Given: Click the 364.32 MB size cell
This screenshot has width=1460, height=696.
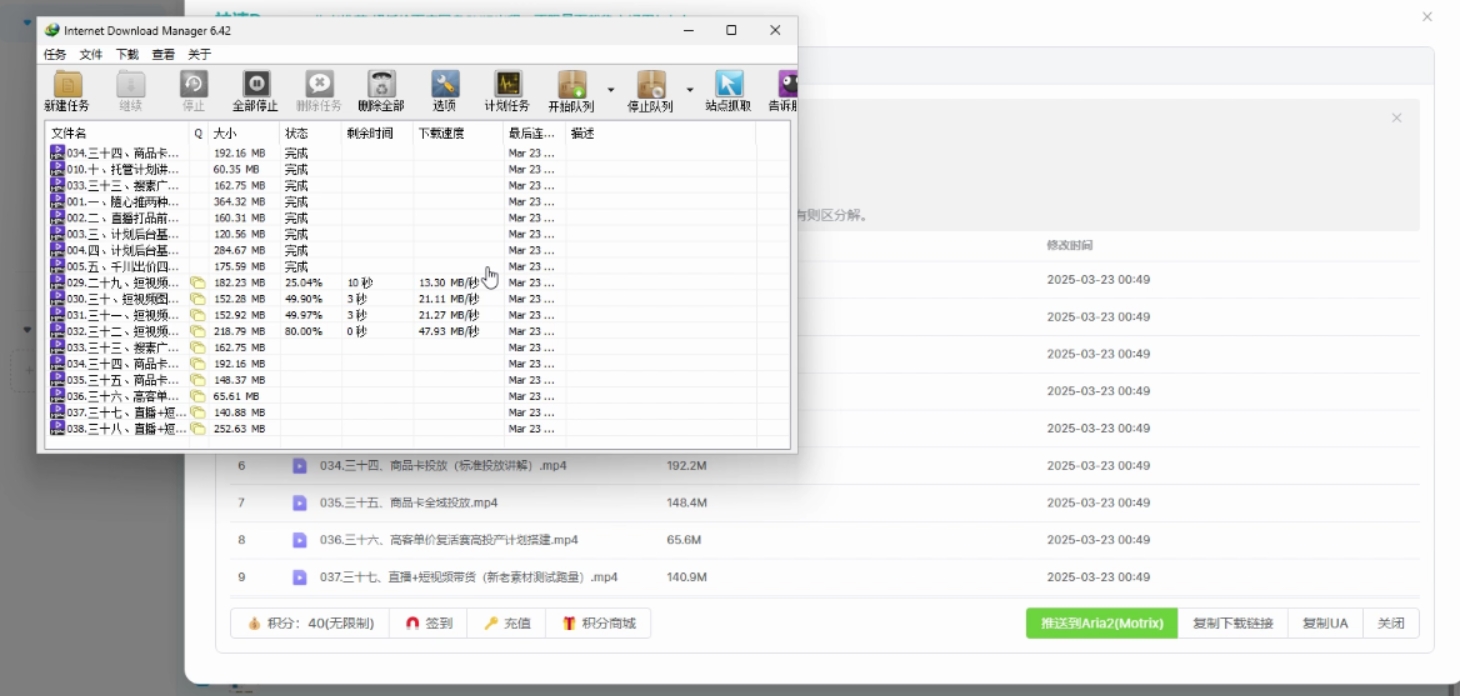Looking at the screenshot, I should point(239,202).
